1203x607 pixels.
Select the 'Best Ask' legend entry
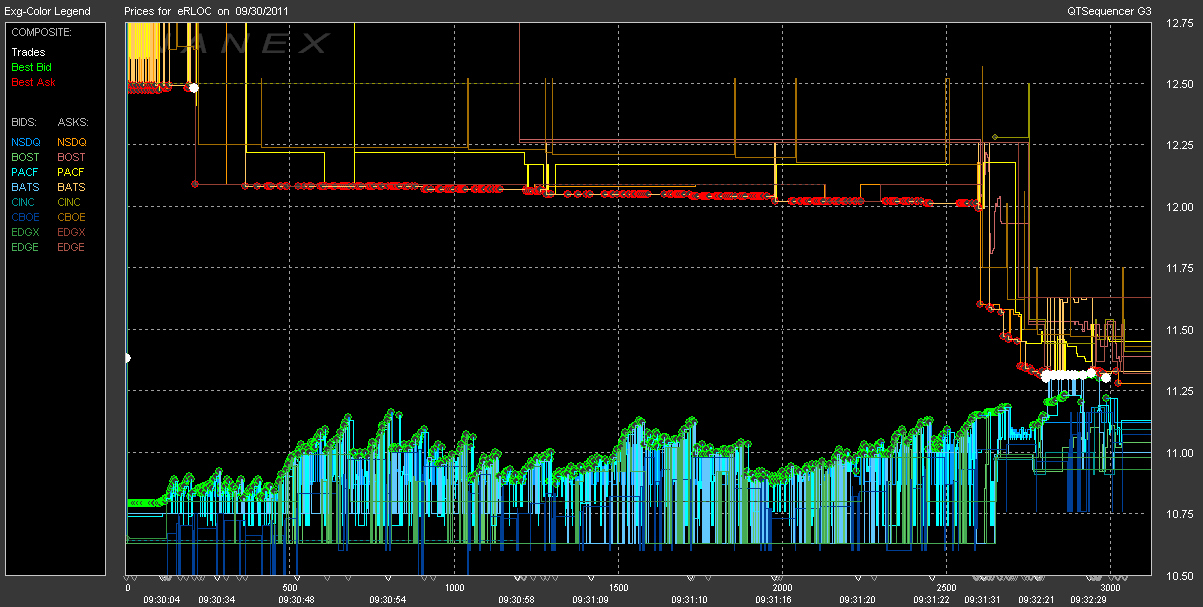[33, 82]
